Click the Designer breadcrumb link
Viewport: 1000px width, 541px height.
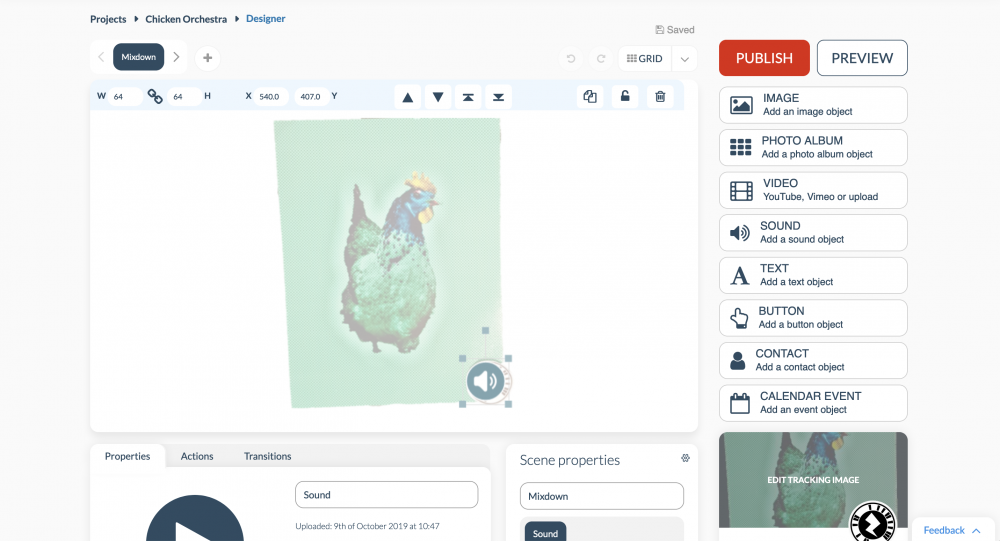tap(265, 19)
